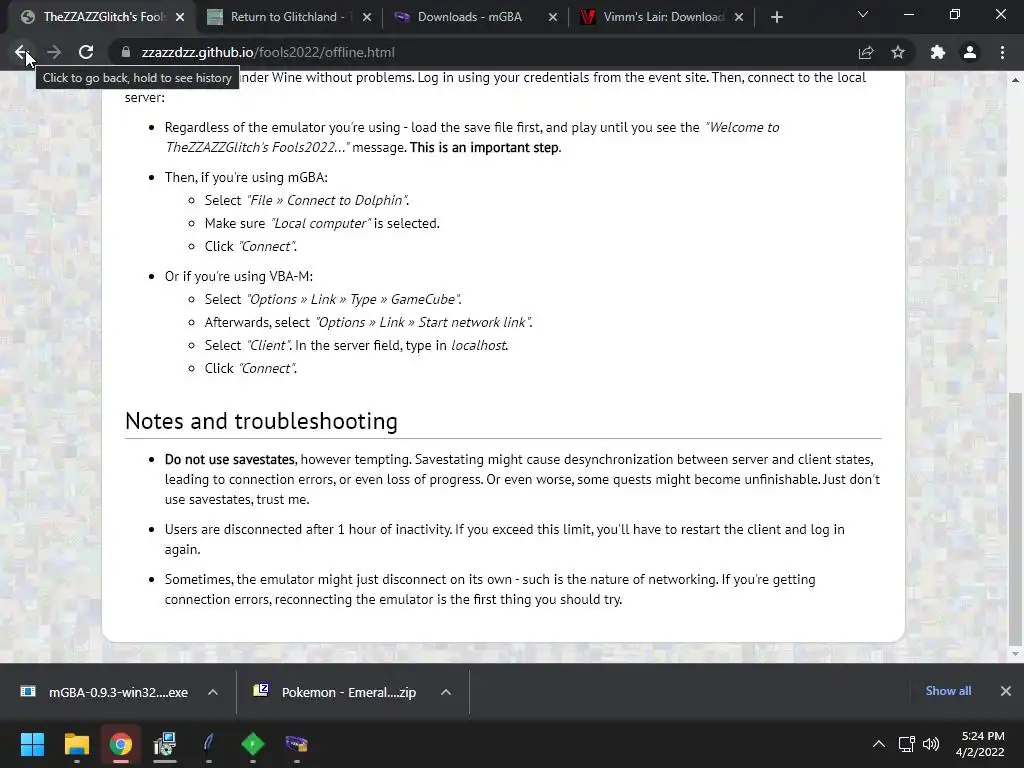
Task: Click the browser back arrow
Action: tap(21, 52)
